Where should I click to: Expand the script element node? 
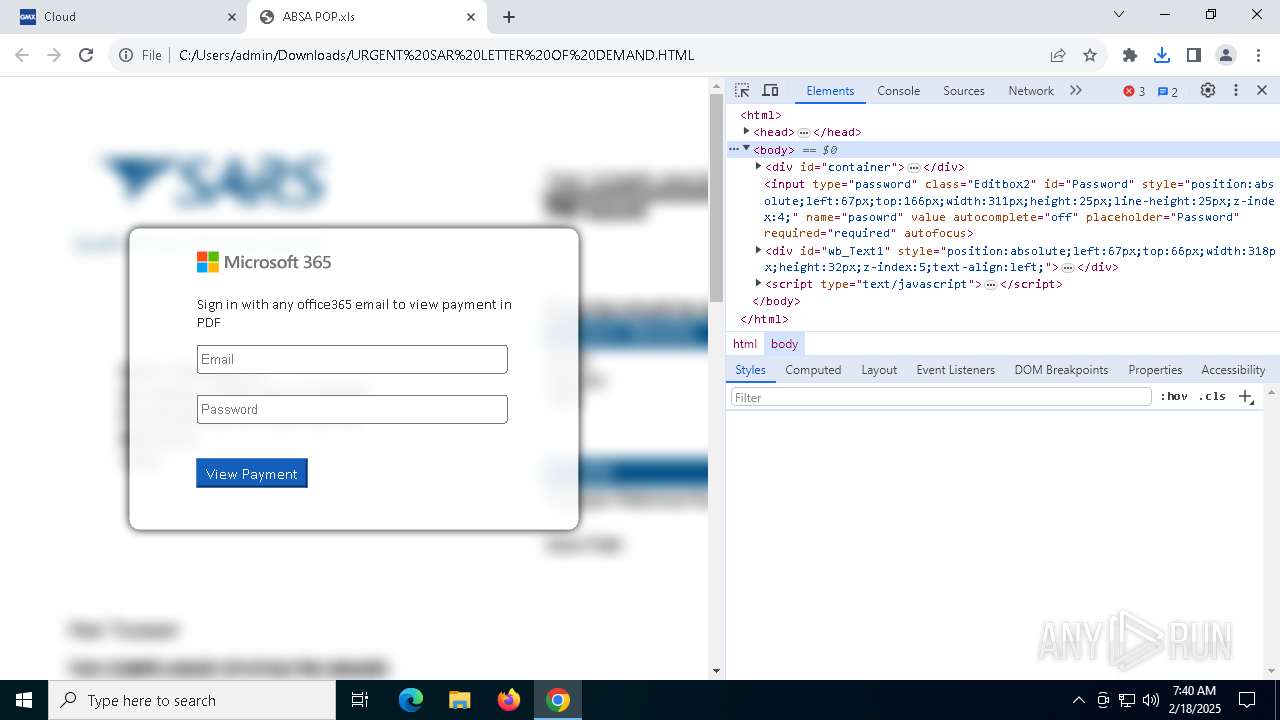coord(758,283)
